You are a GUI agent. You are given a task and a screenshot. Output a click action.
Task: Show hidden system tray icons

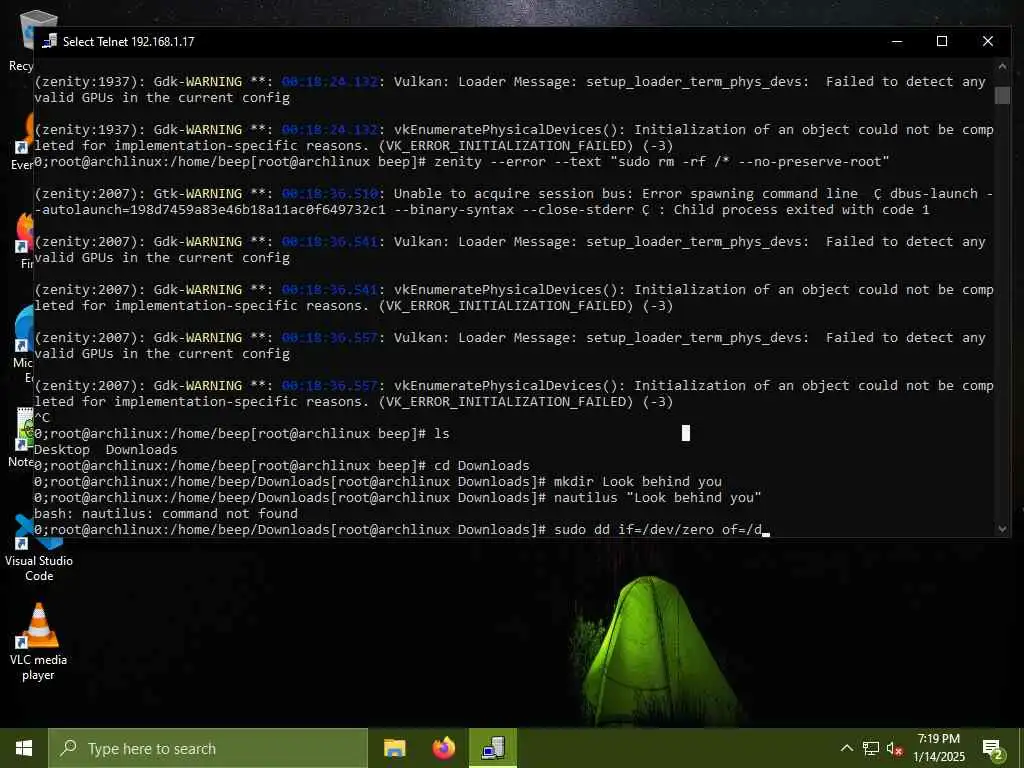pos(846,748)
